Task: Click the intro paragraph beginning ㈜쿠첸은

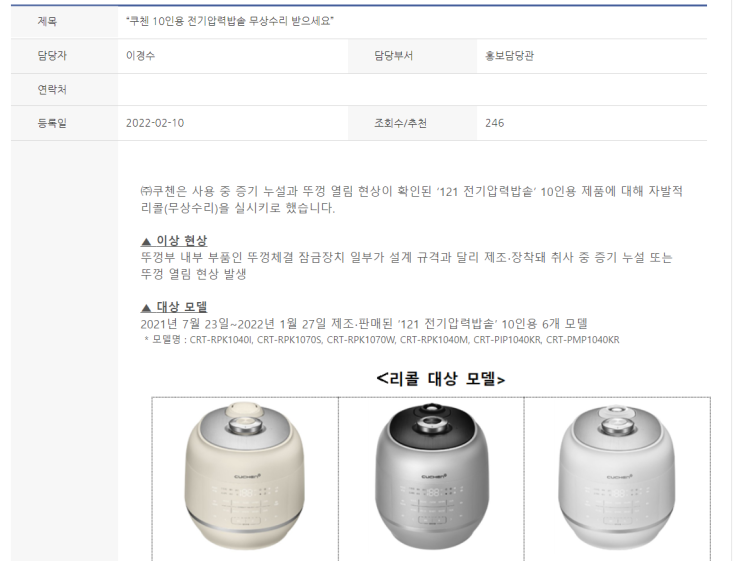Action: 411,199
